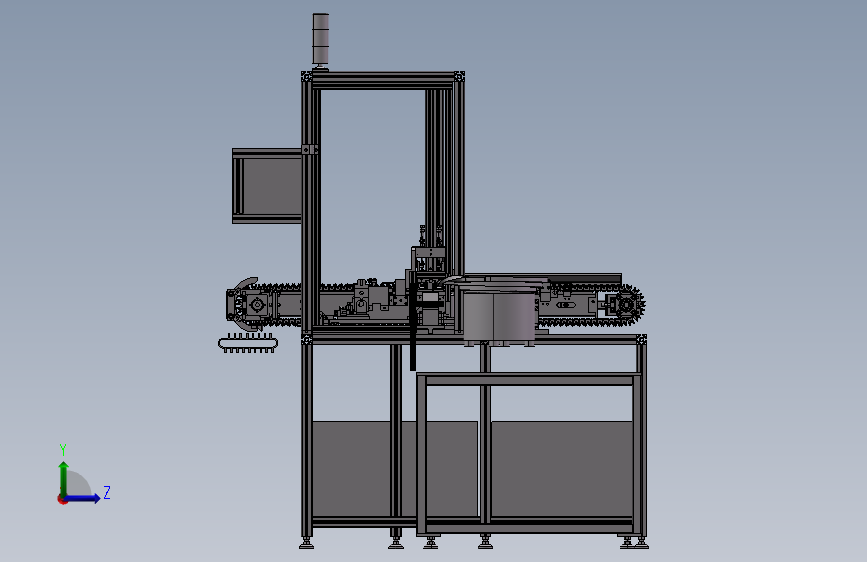Image resolution: width=867 pixels, height=562 pixels.
Task: Click the blue Z axis arrow of the triad
Action: click(82, 498)
